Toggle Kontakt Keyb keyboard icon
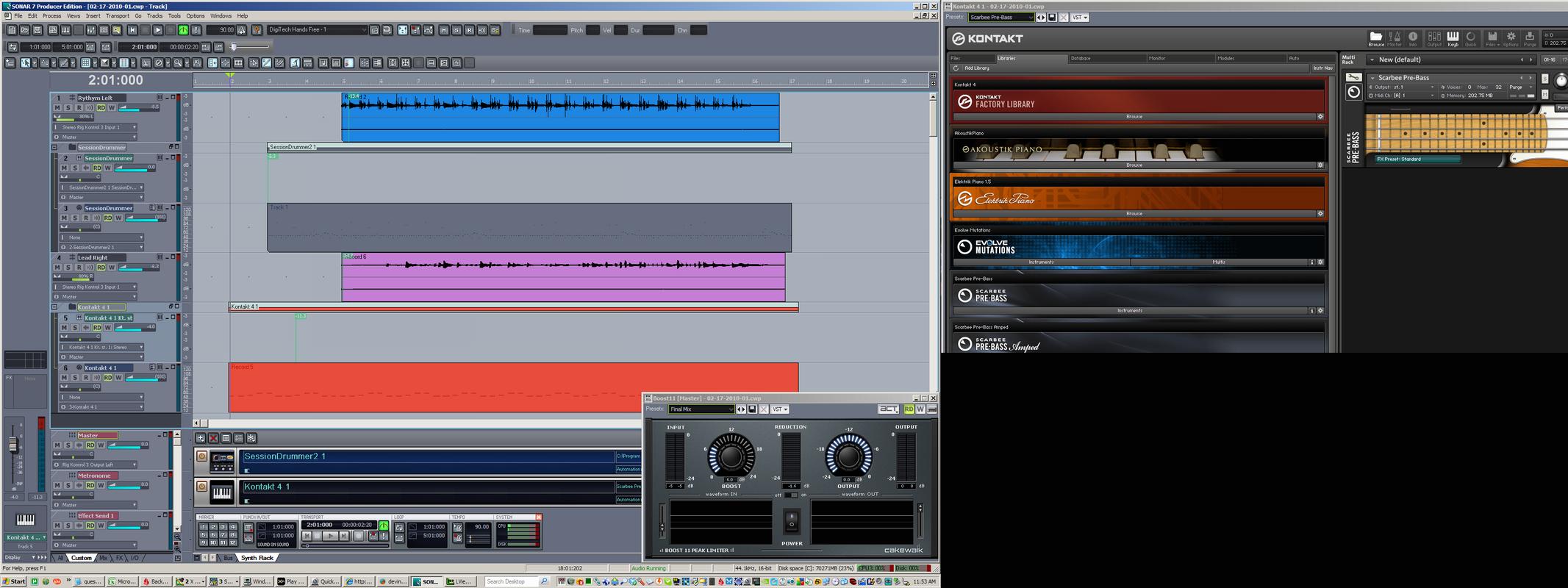 click(1453, 38)
